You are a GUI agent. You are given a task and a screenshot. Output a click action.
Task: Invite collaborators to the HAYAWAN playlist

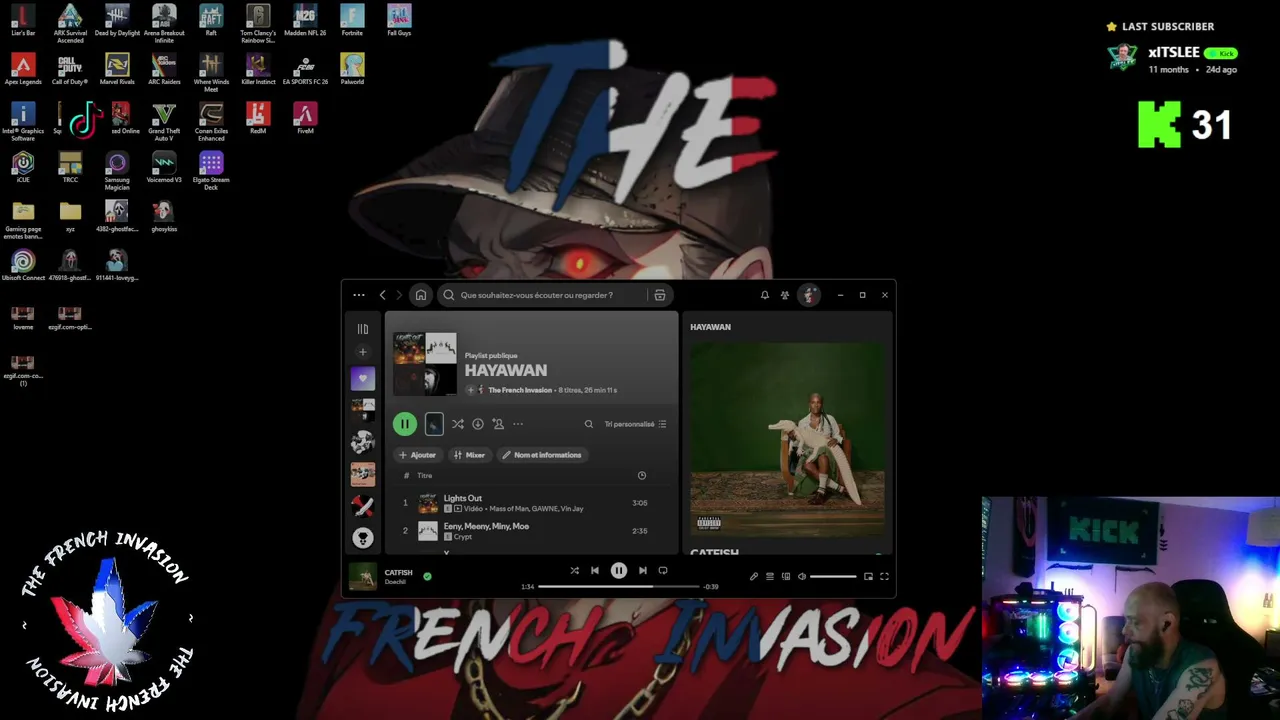498,424
